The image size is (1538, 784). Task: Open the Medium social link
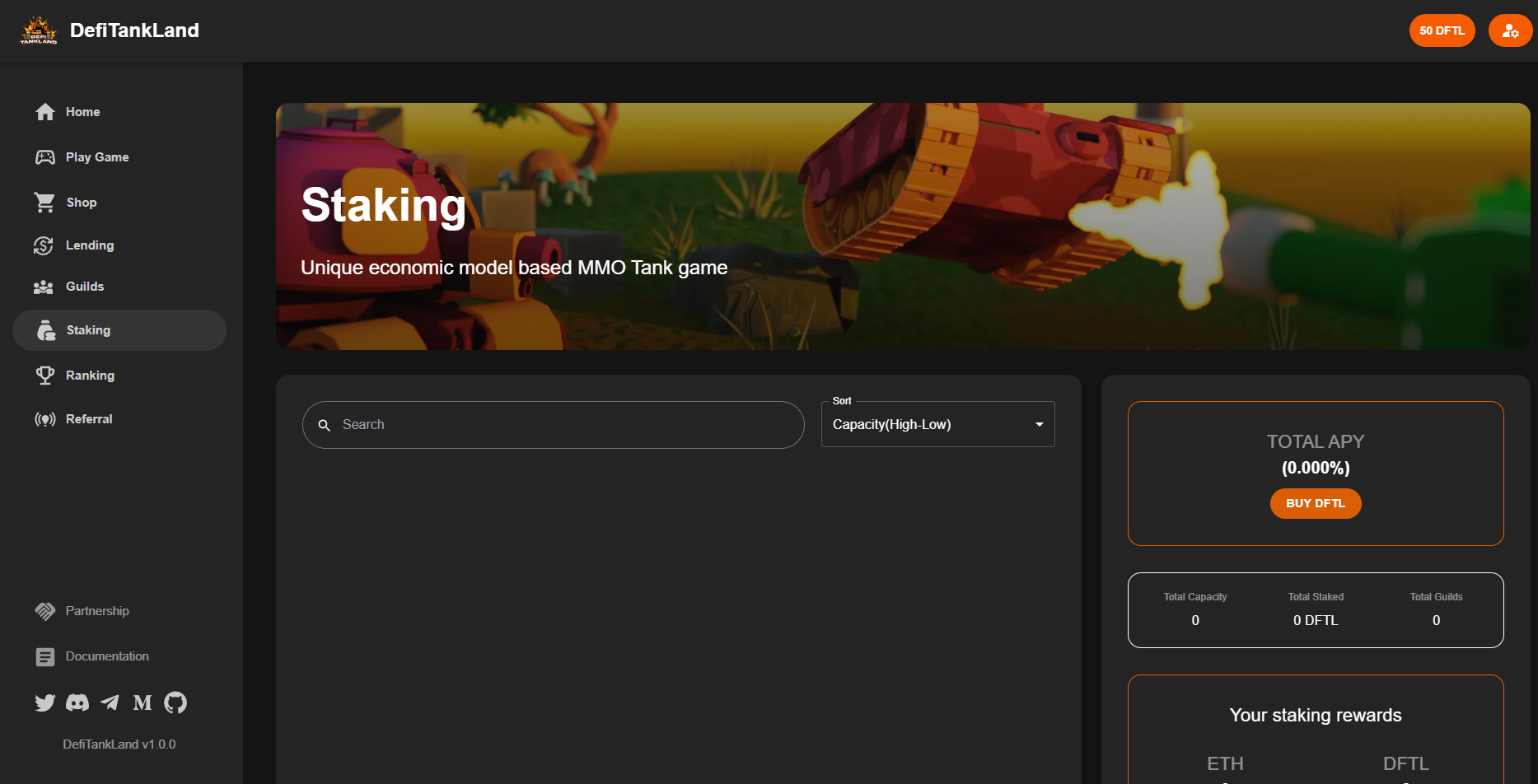(x=143, y=702)
